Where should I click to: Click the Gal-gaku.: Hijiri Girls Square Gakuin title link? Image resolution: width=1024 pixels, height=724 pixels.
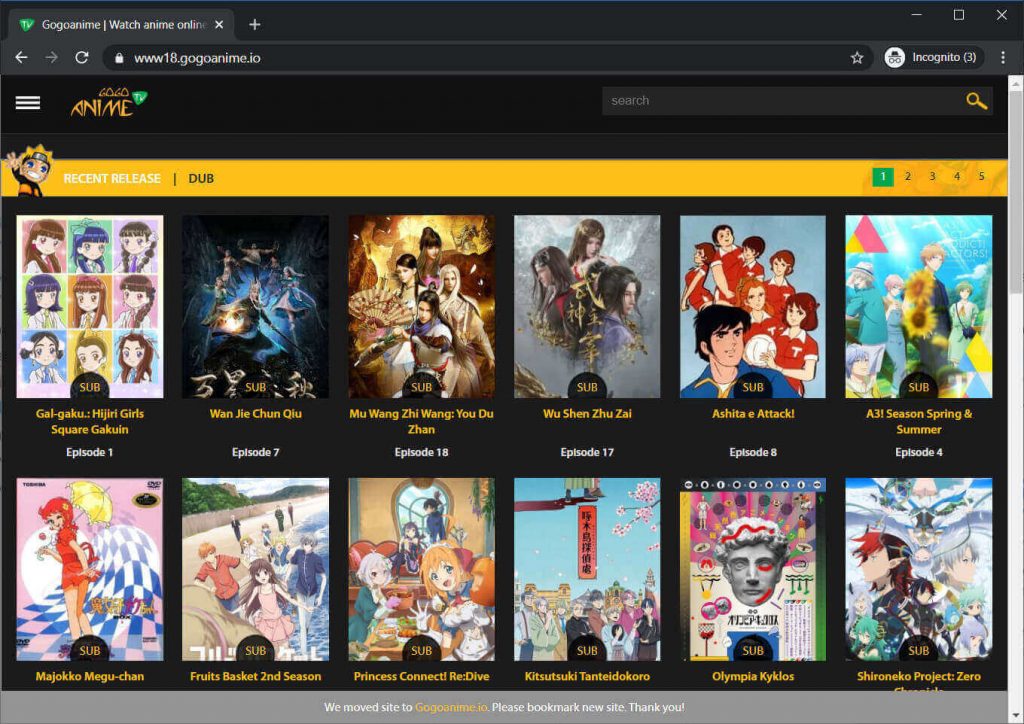pyautogui.click(x=90, y=421)
